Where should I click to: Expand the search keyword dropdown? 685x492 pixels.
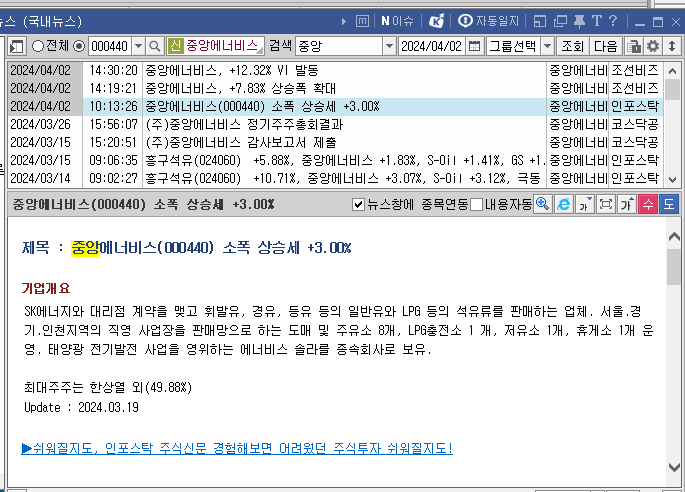click(x=389, y=46)
